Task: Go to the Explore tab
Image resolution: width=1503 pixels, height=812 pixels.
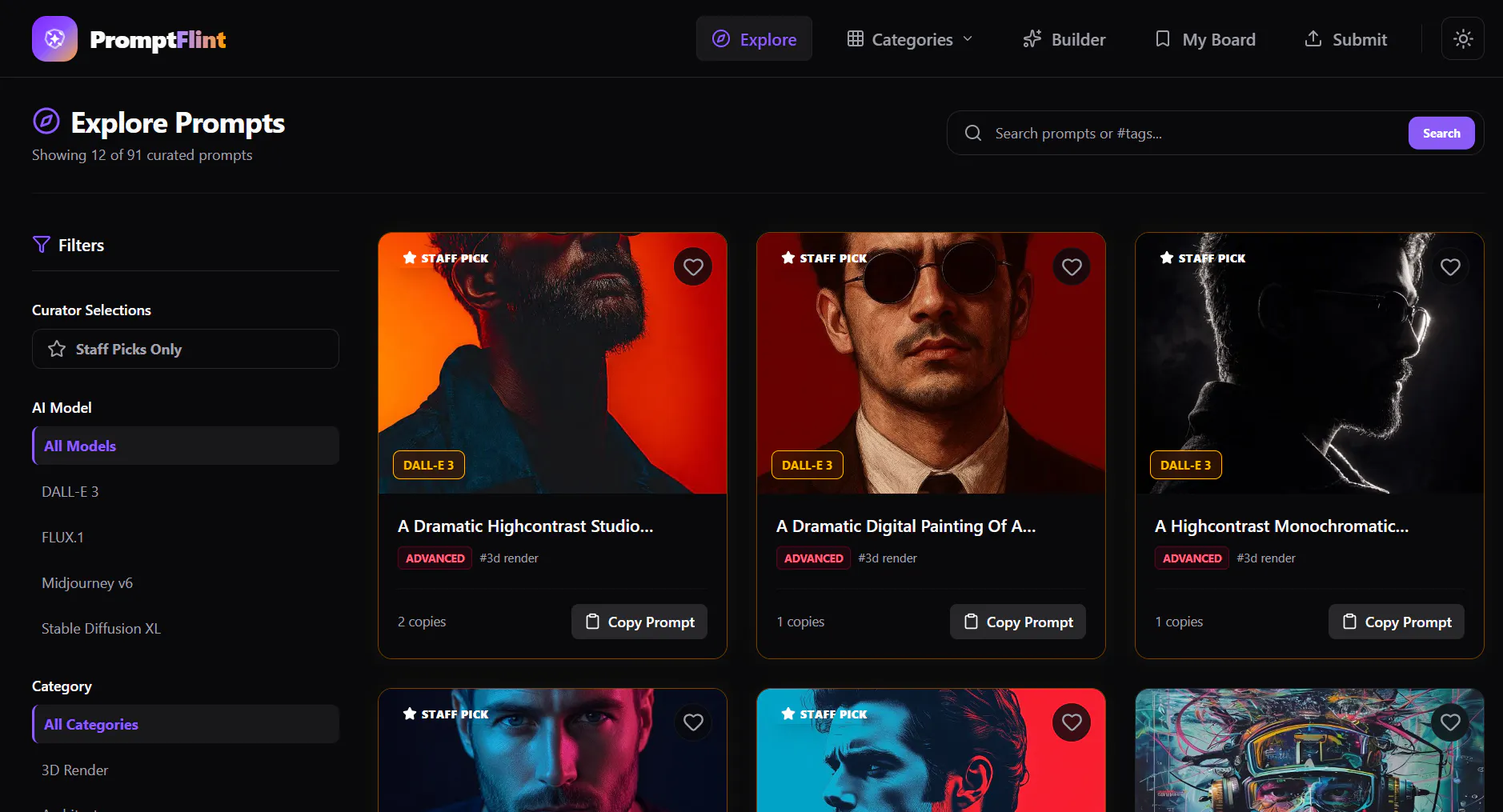Action: 754,38
